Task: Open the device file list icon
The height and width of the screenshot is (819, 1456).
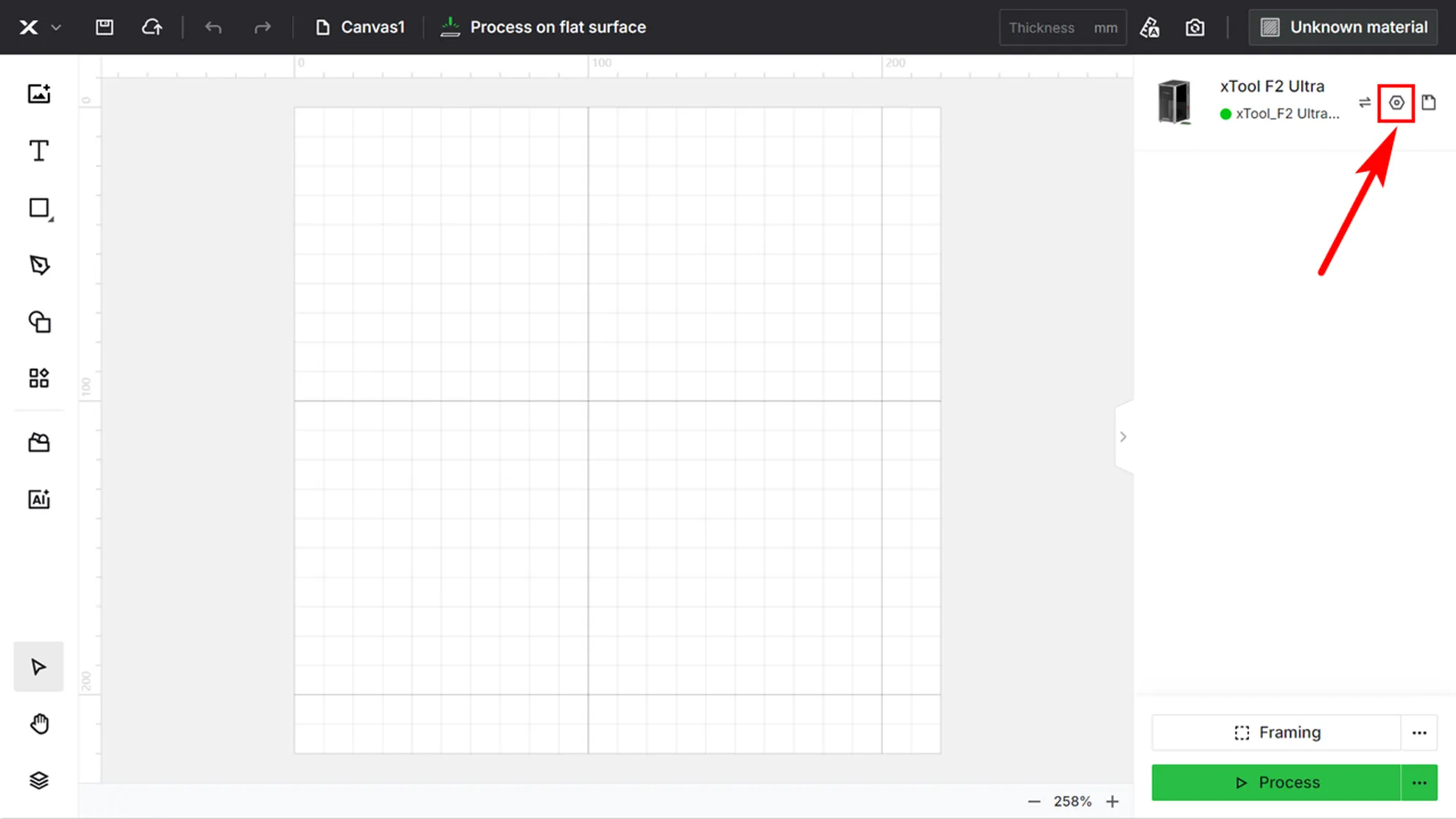Action: (1429, 103)
